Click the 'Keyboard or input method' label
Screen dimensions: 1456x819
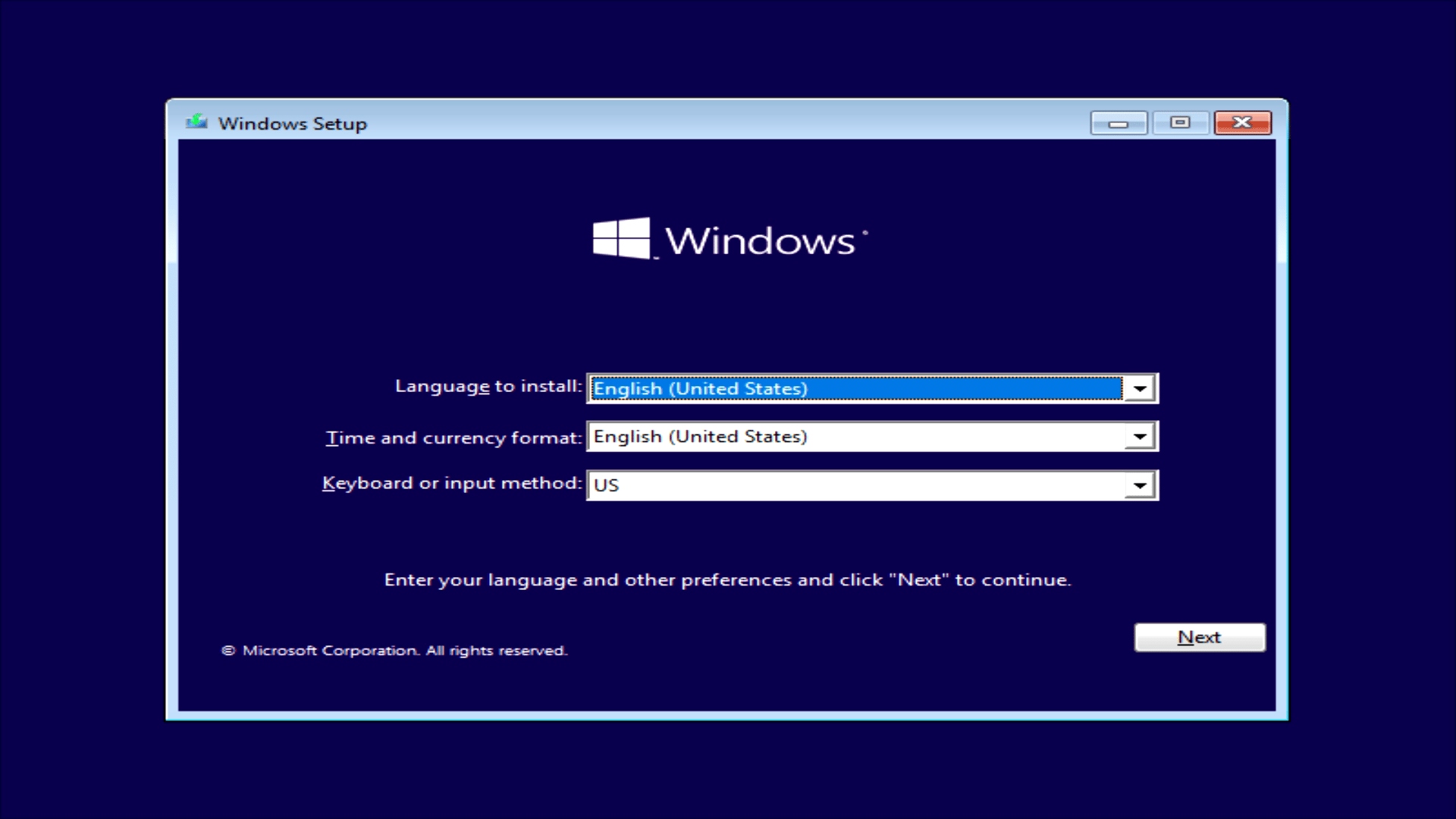click(451, 484)
